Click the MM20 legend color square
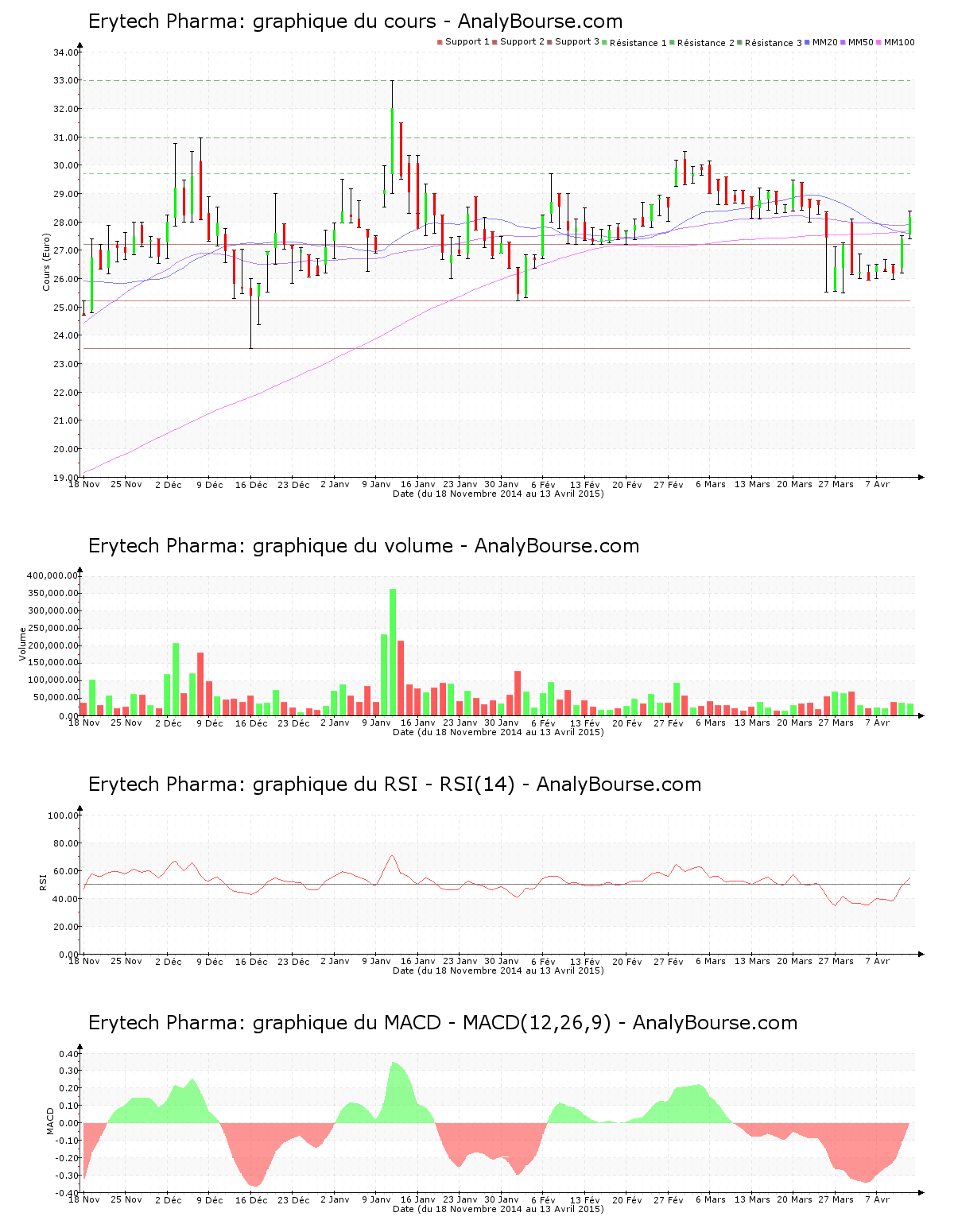 (x=807, y=42)
